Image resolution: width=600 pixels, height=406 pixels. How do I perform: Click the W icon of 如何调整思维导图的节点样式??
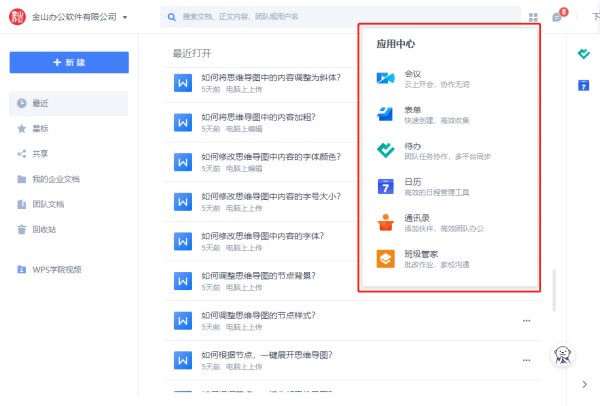183,321
